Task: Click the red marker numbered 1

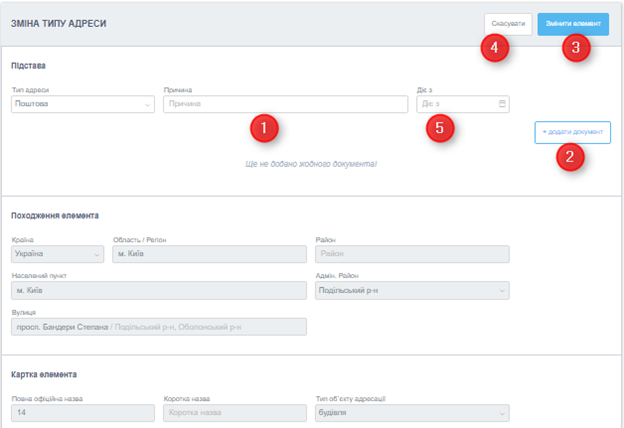Action: pos(263,128)
